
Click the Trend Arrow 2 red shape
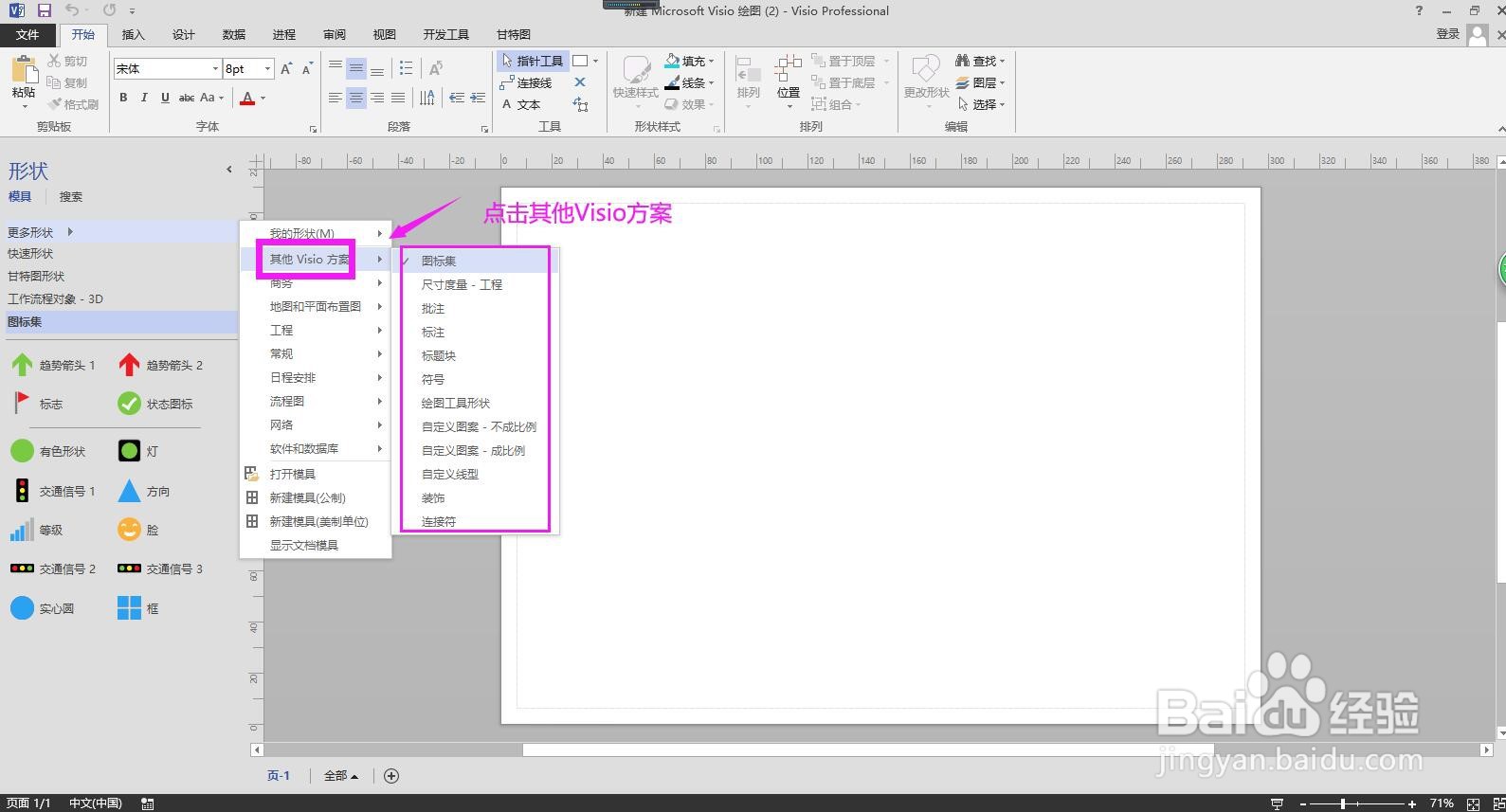tap(161, 365)
